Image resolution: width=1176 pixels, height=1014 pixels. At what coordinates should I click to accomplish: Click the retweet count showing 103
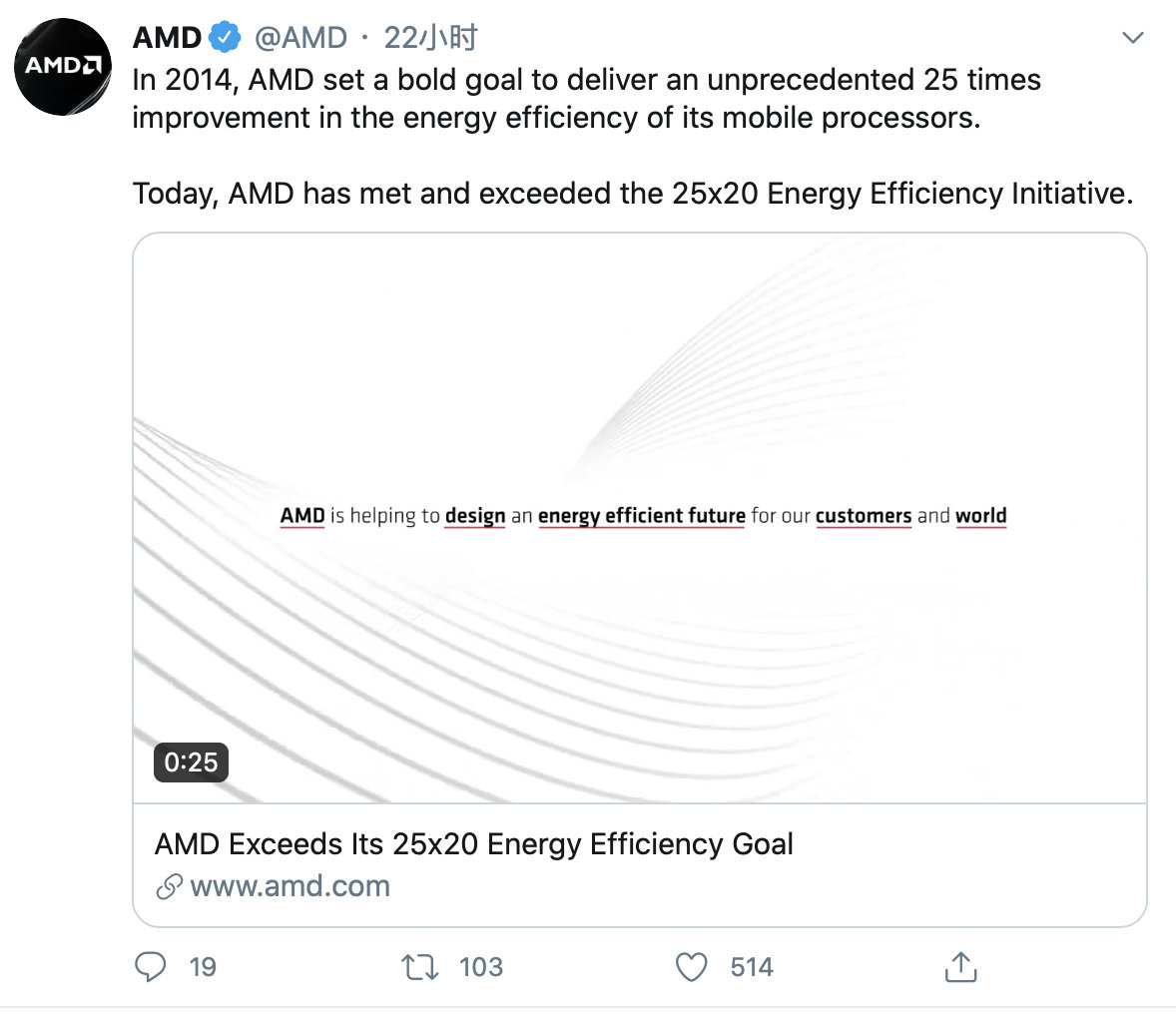click(480, 967)
